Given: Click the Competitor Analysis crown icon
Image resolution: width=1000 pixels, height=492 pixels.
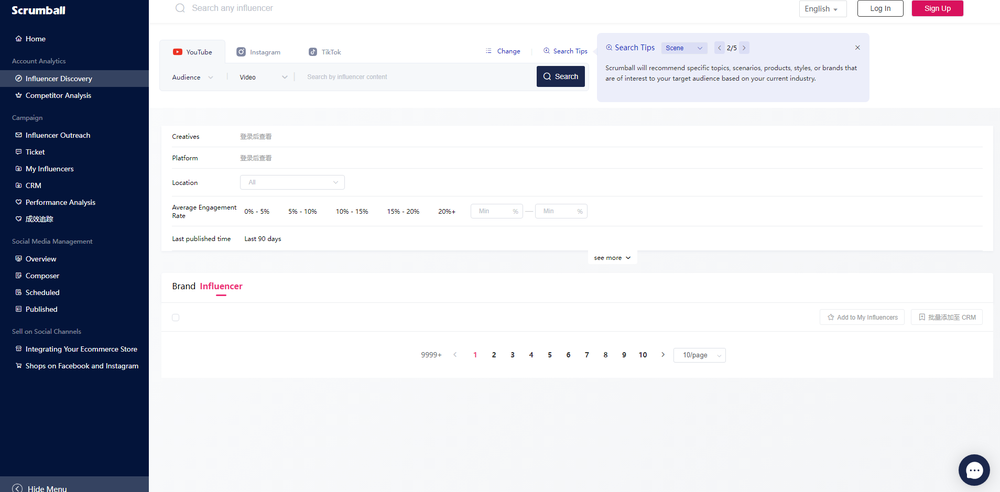Looking at the screenshot, I should (18, 96).
